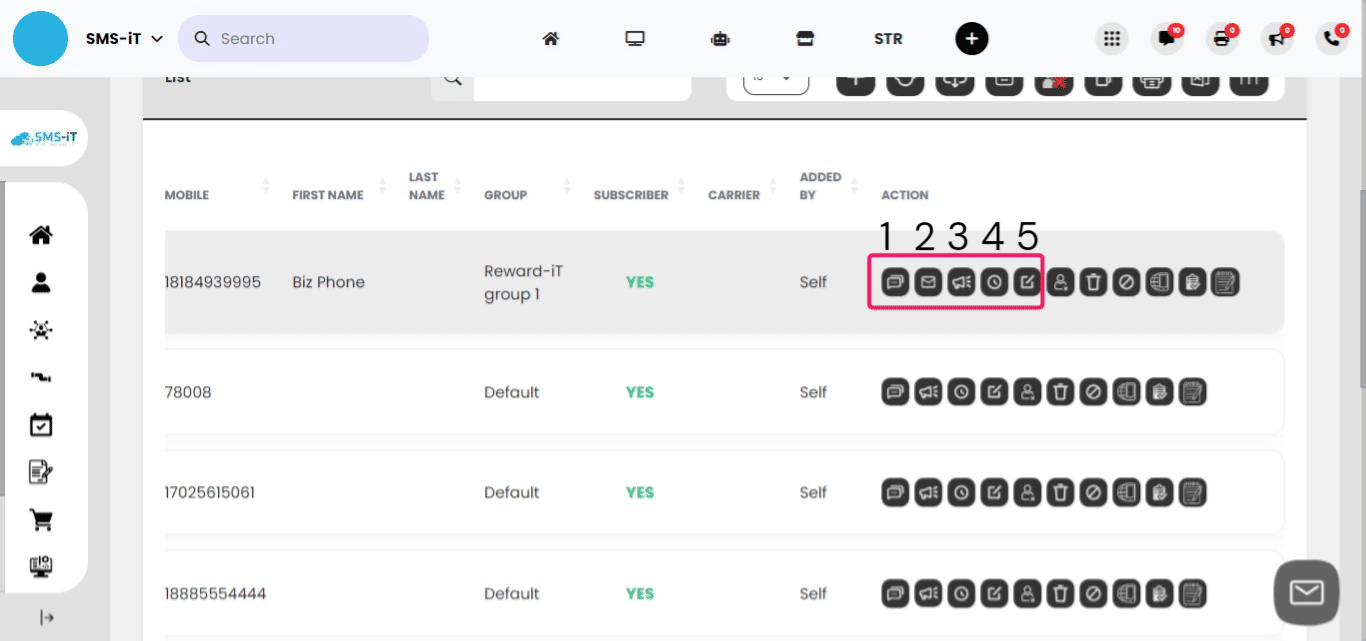Delete the Biz Phone contact
This screenshot has width=1366, height=641.
(x=1093, y=283)
